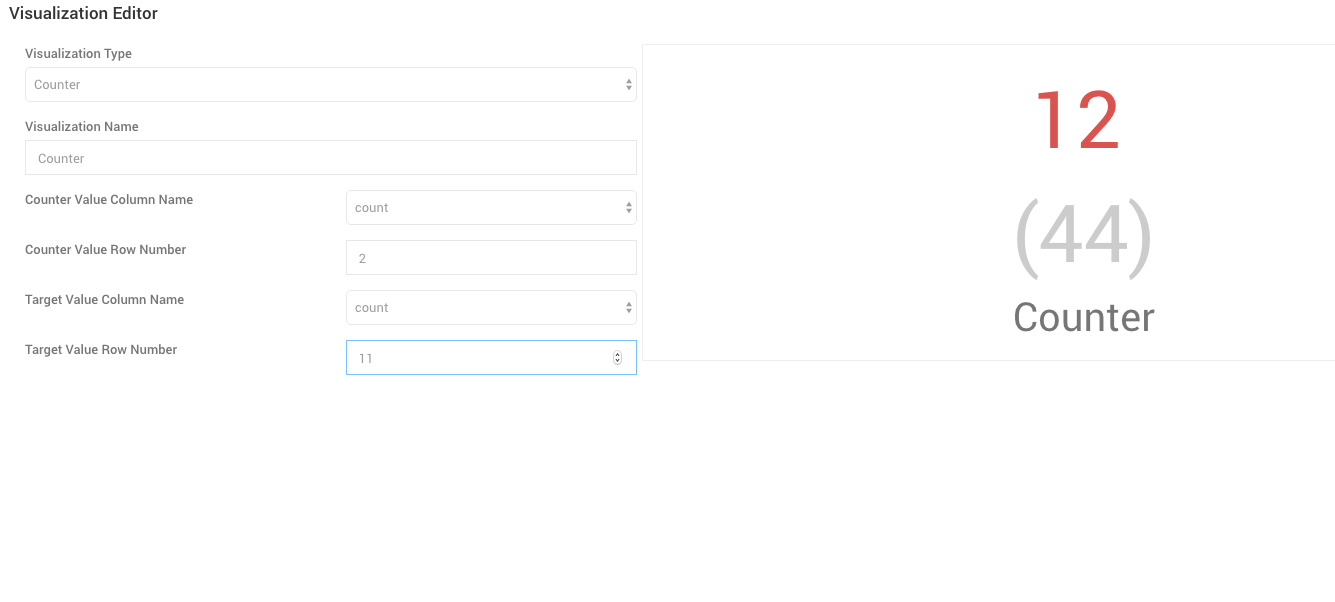Click the Counter Value Column Name label

click(109, 200)
